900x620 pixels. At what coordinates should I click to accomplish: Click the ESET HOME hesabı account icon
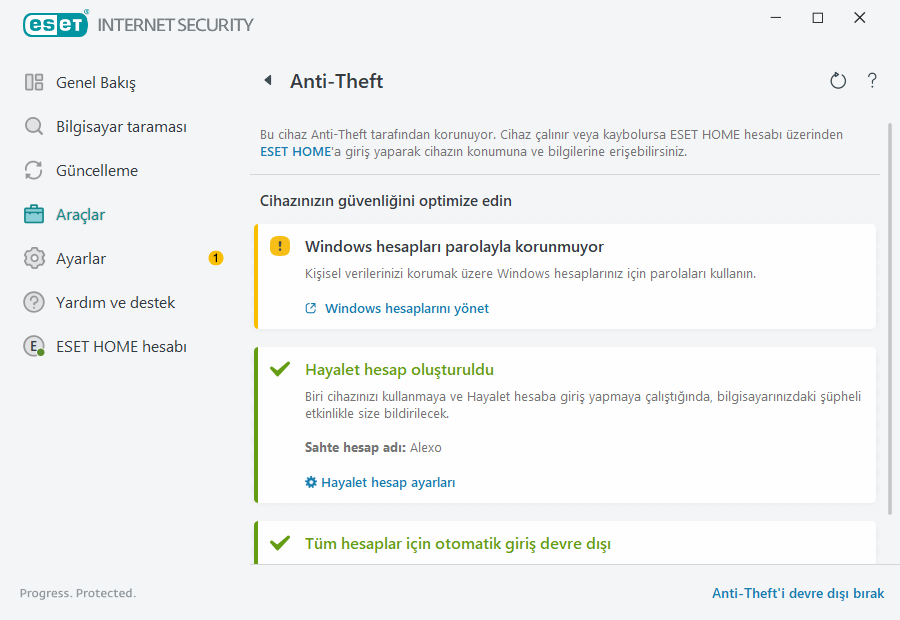[32, 346]
